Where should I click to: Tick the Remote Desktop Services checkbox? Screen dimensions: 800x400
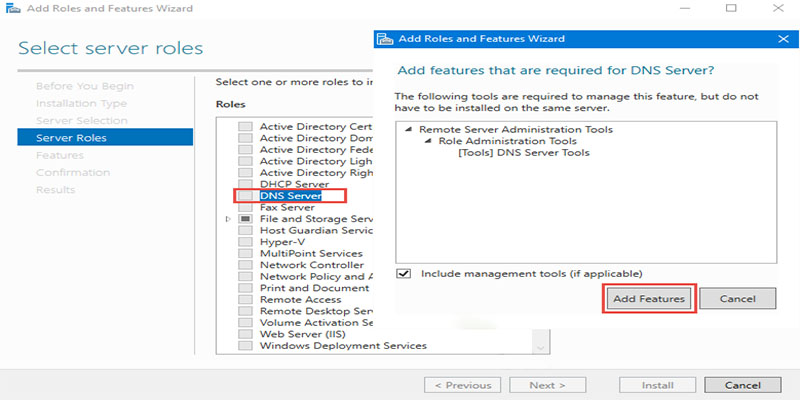click(x=245, y=311)
